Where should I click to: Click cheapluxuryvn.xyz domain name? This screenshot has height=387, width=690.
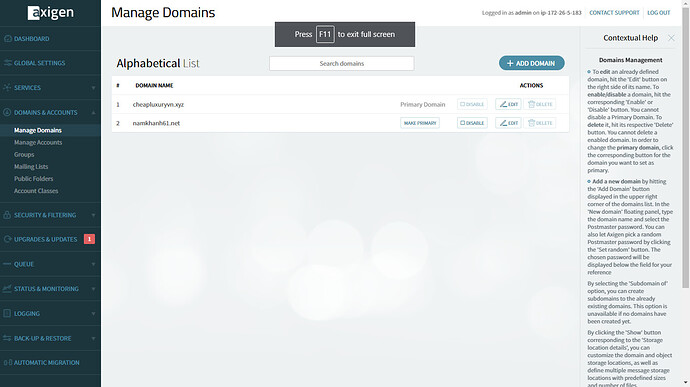pyautogui.click(x=158, y=104)
